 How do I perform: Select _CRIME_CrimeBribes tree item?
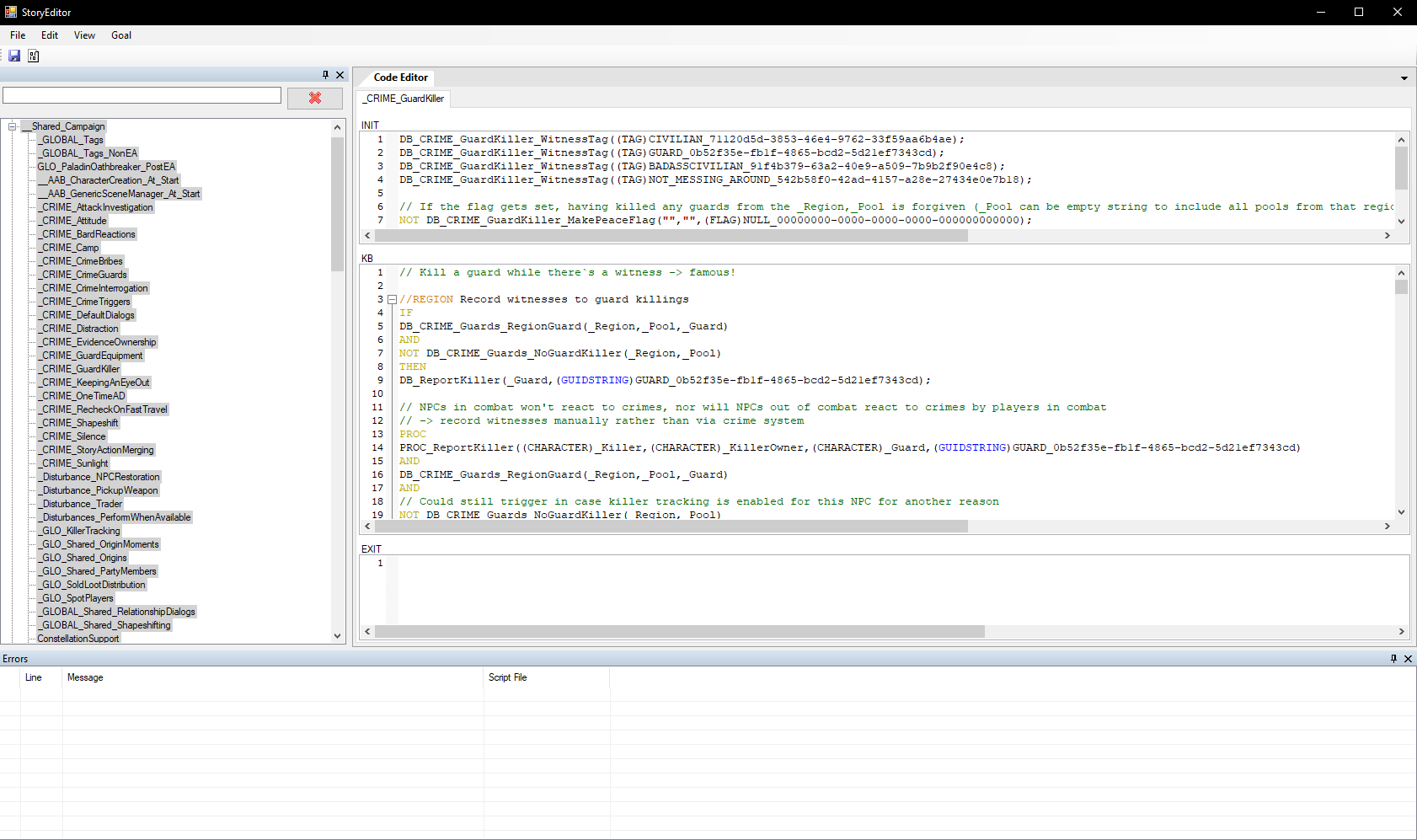[x=80, y=261]
